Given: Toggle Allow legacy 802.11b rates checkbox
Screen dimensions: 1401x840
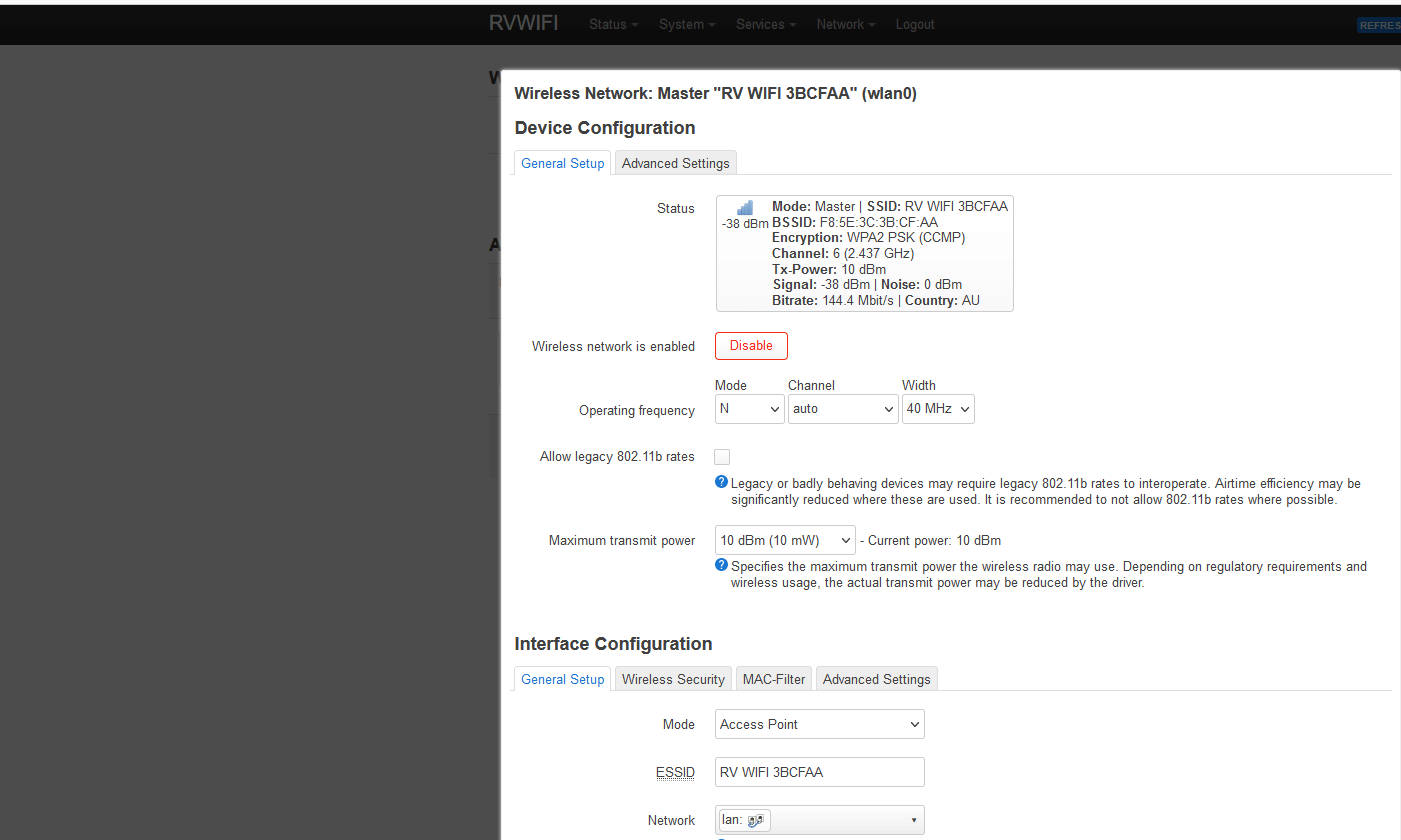Looking at the screenshot, I should [722, 457].
